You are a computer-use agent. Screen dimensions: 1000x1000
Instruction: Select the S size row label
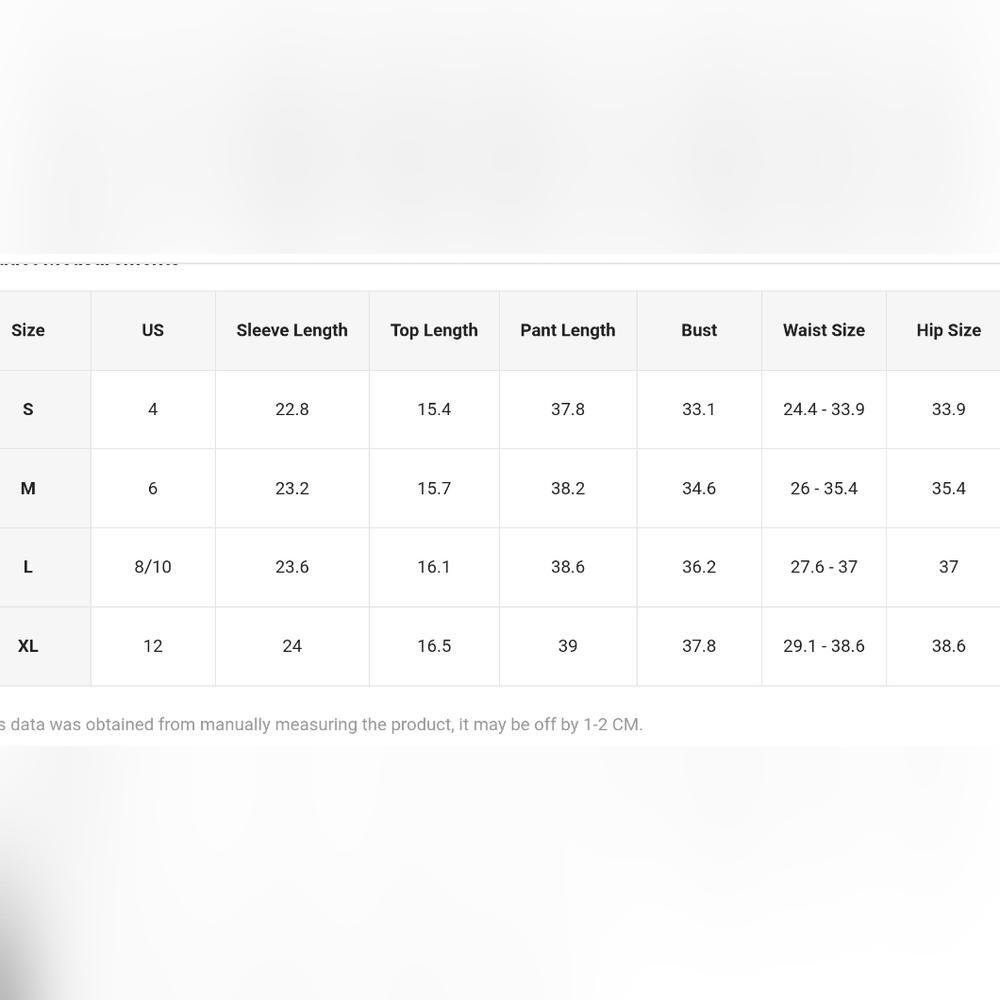(x=28, y=409)
